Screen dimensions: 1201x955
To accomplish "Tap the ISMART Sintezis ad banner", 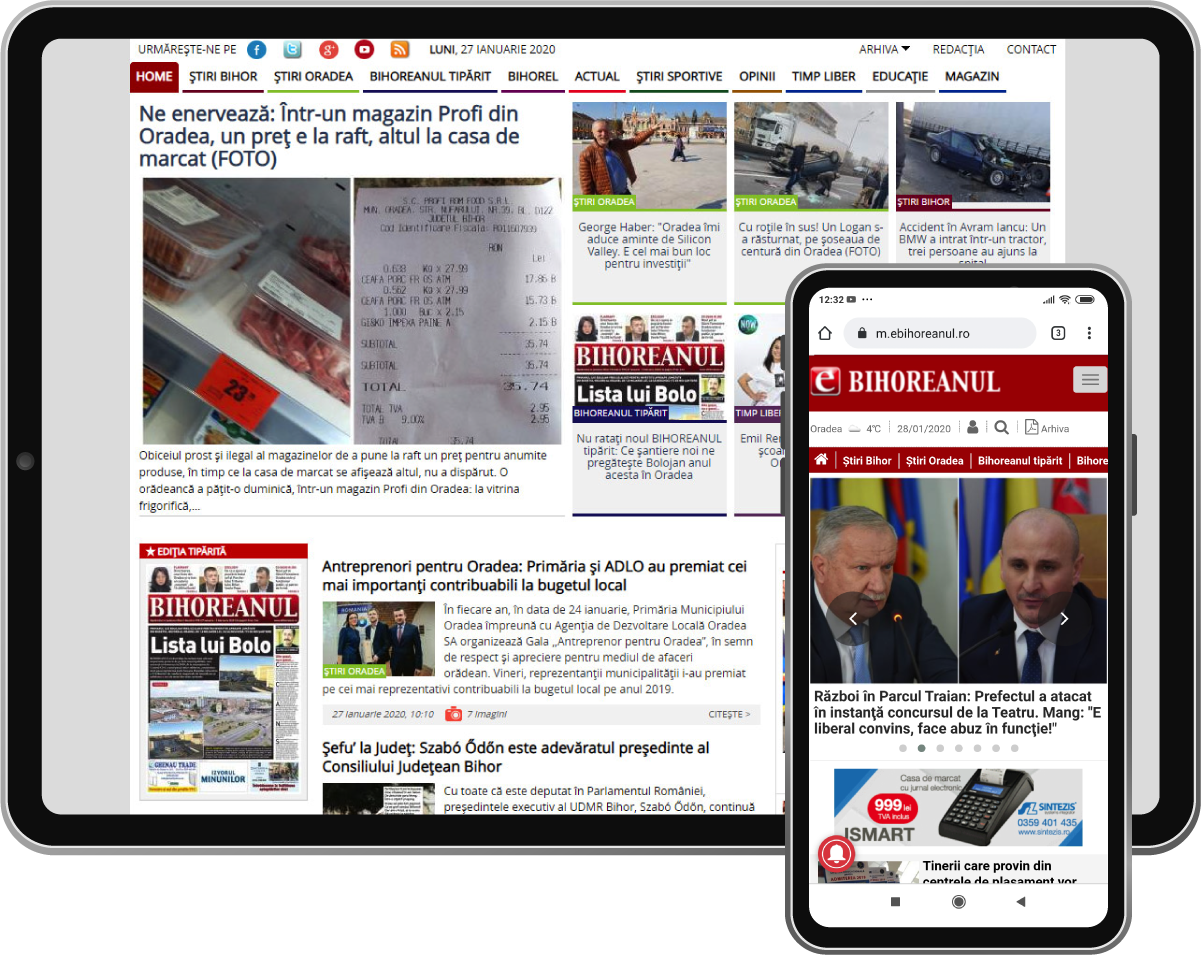I will pos(958,807).
